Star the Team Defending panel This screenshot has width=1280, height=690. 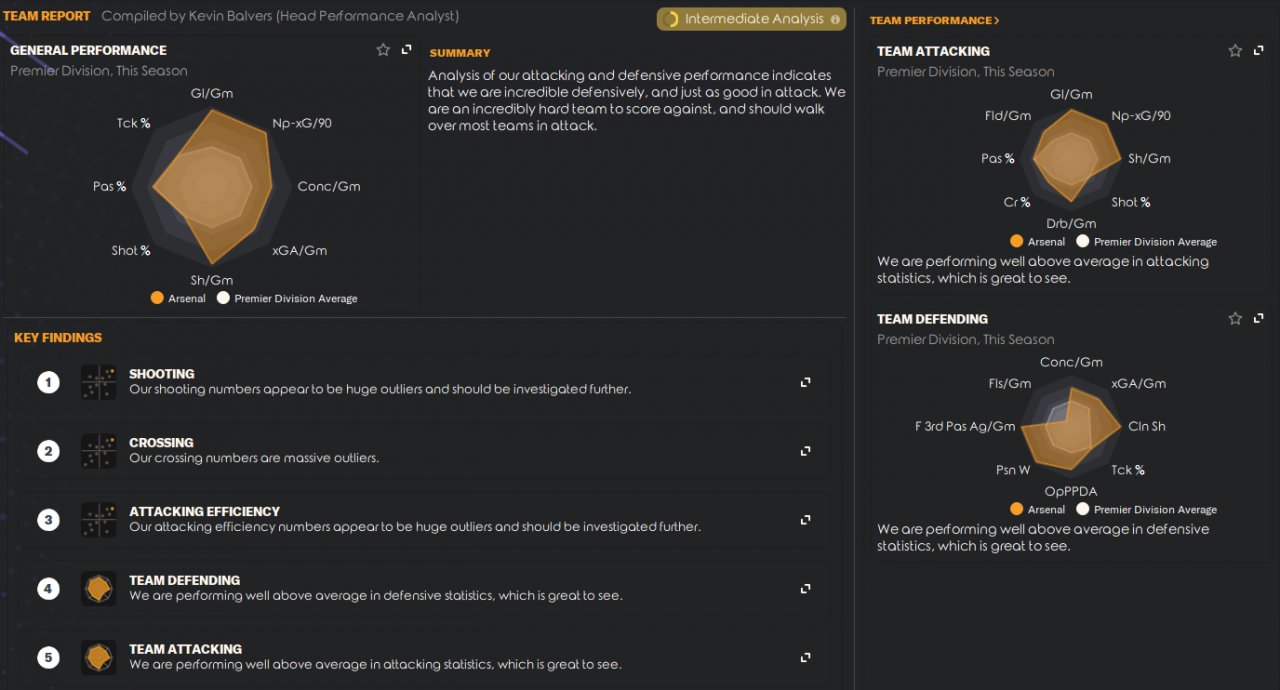pyautogui.click(x=1235, y=319)
